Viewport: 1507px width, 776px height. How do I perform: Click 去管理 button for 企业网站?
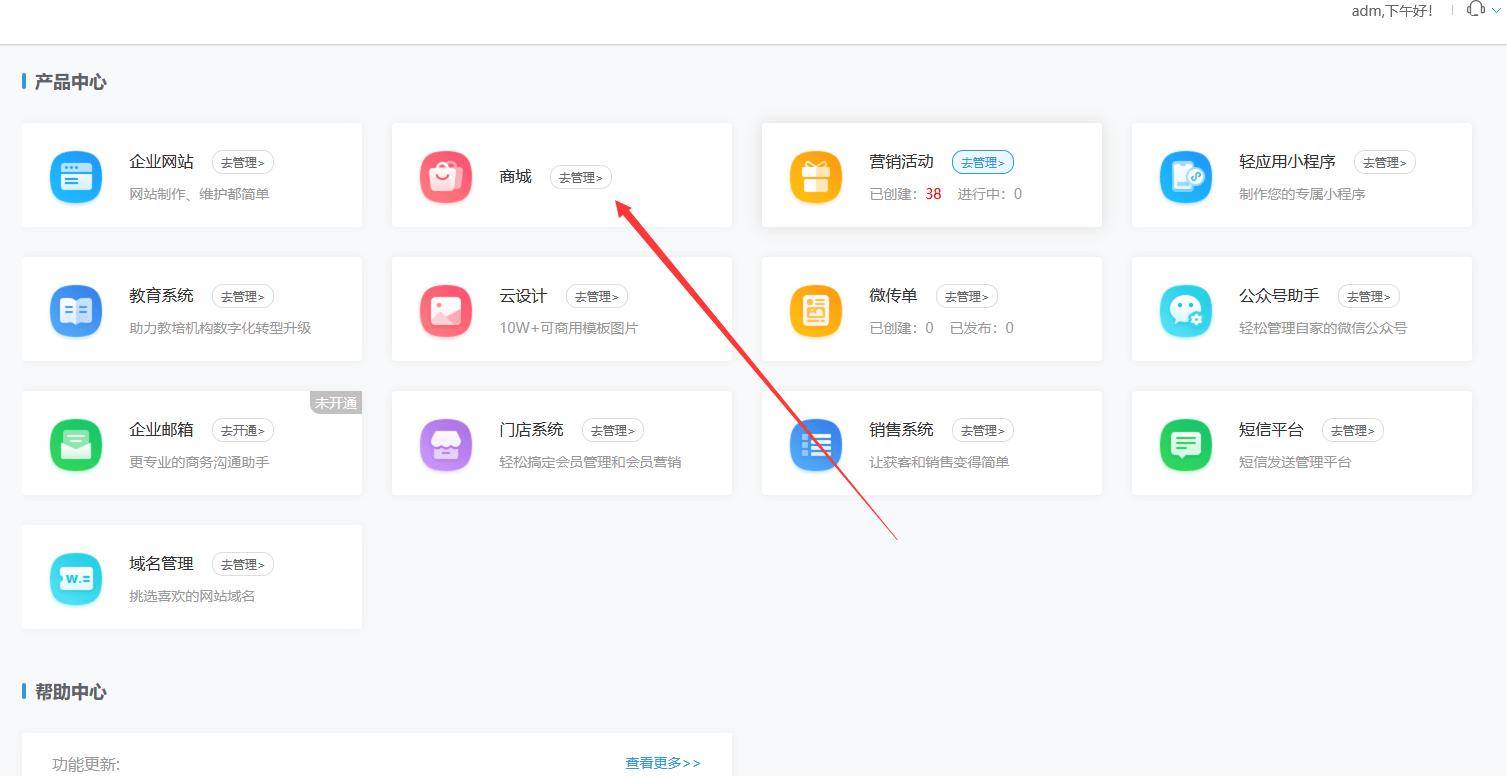pos(243,162)
